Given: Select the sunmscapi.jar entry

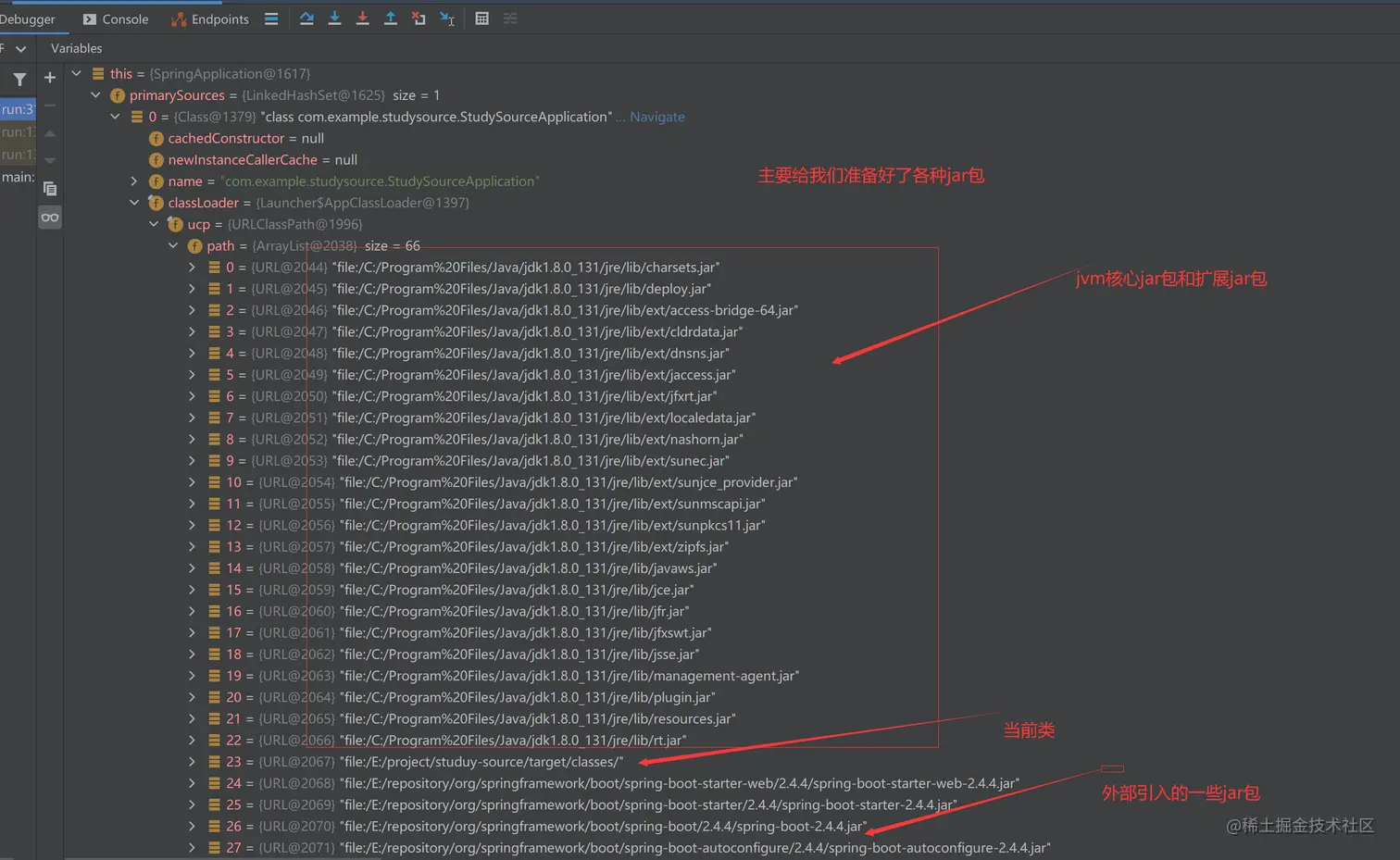Looking at the screenshot, I should 486,504.
